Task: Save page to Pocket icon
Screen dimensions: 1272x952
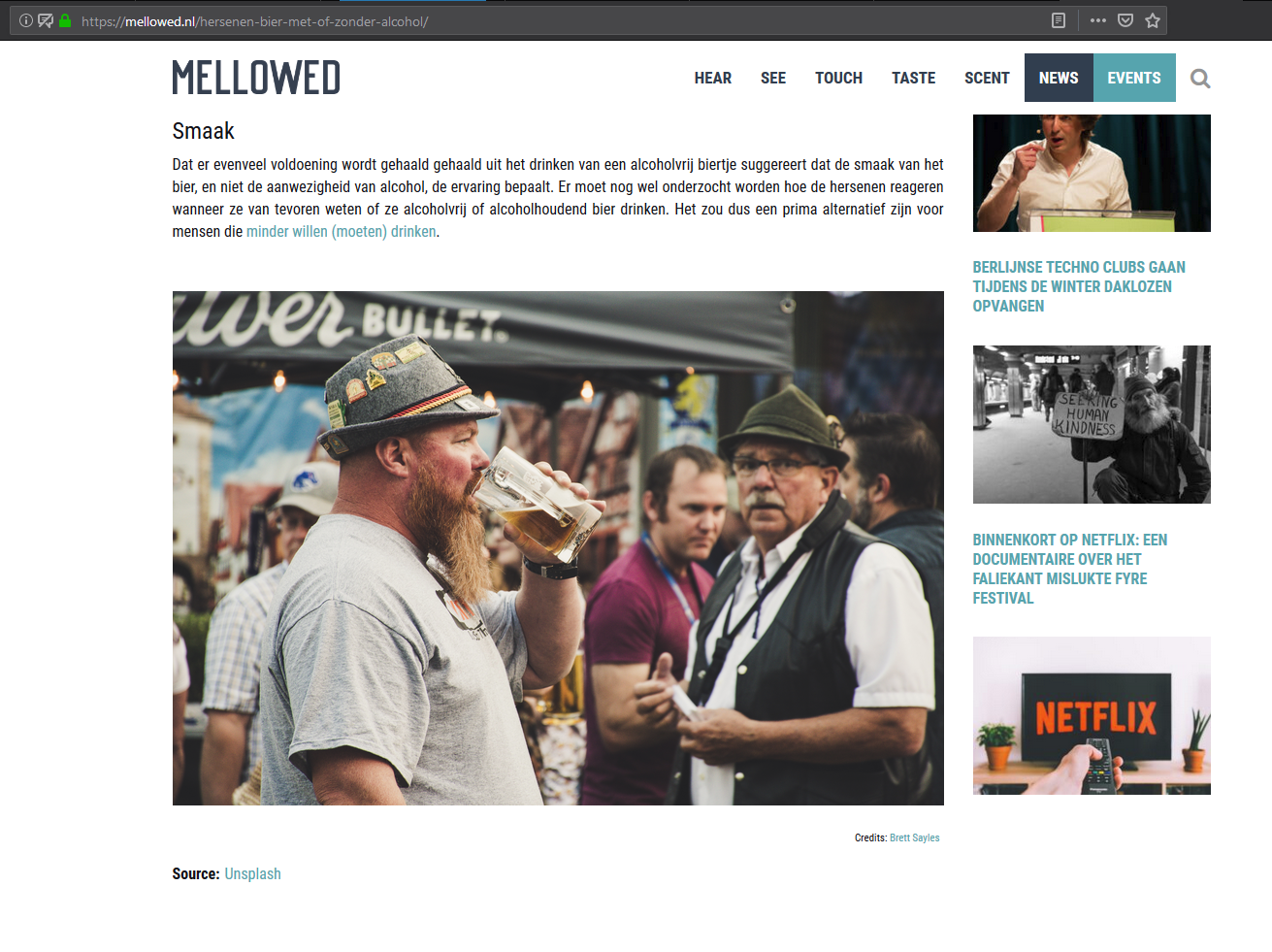Action: coord(1125,20)
